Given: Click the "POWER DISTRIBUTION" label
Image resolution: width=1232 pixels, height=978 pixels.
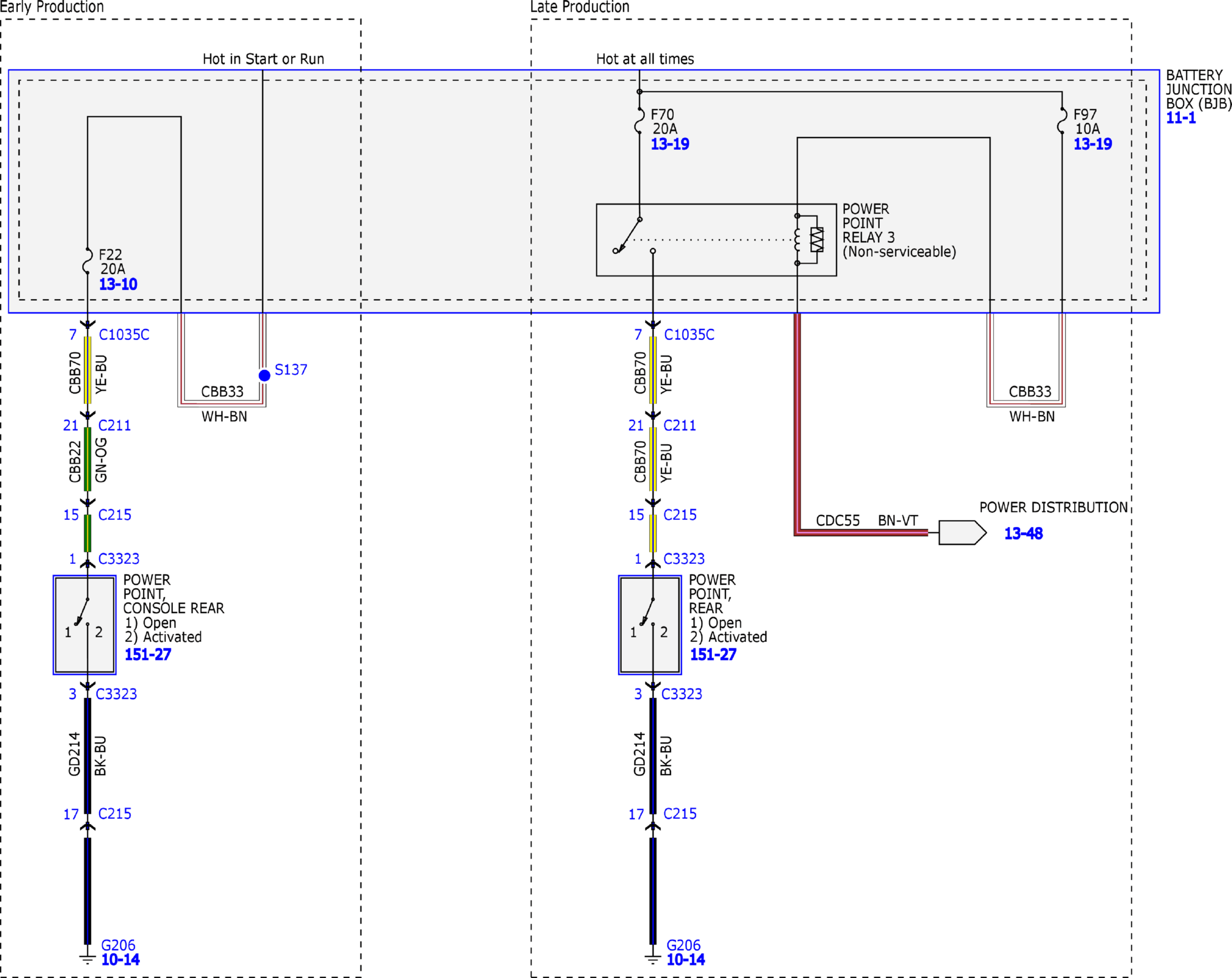Looking at the screenshot, I should (1053, 507).
